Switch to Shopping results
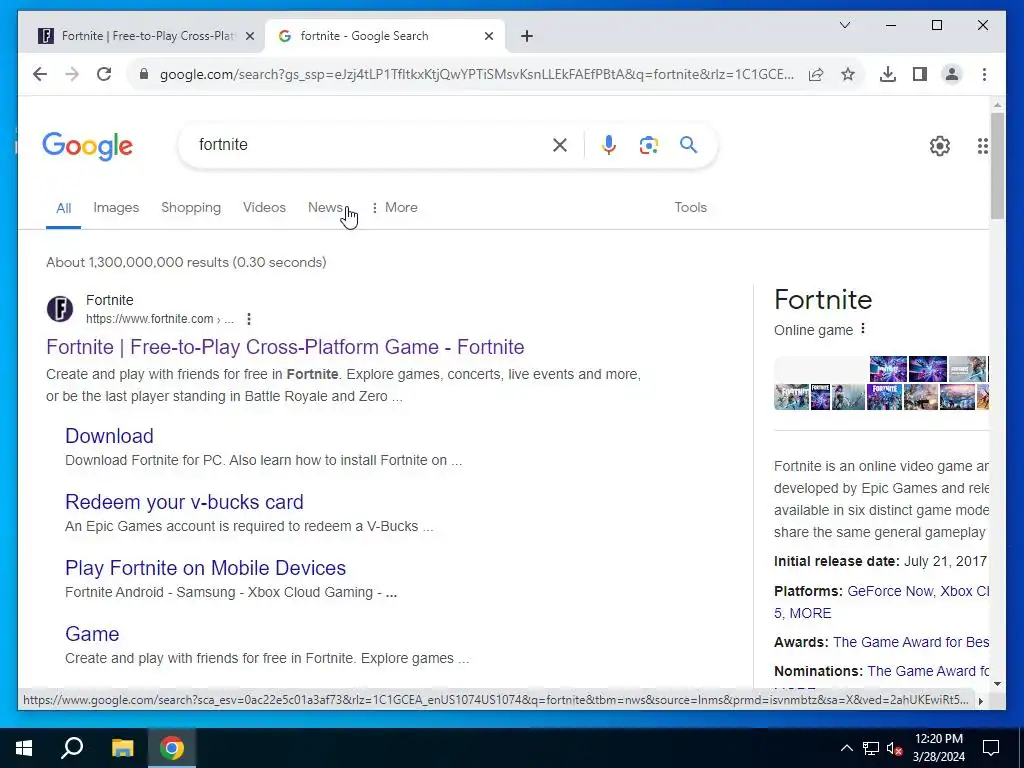The height and width of the screenshot is (768, 1024). 191,208
